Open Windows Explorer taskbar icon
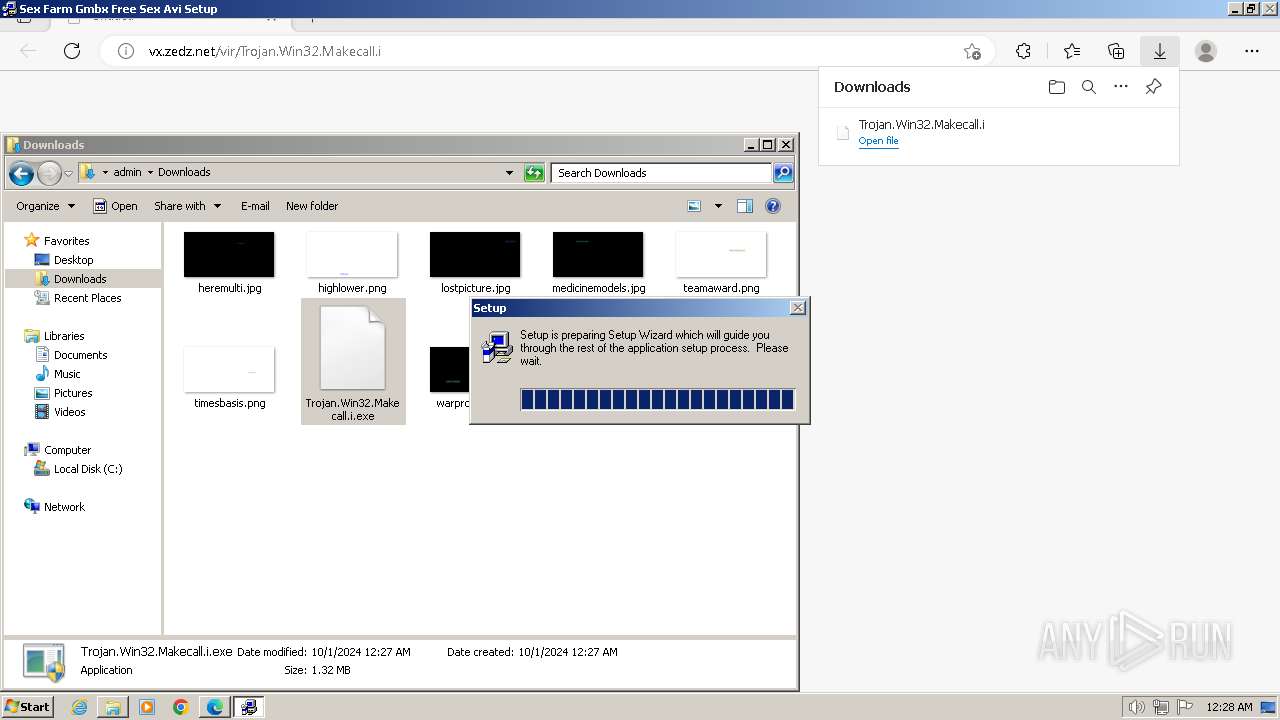1280x720 pixels. pyautogui.click(x=113, y=707)
